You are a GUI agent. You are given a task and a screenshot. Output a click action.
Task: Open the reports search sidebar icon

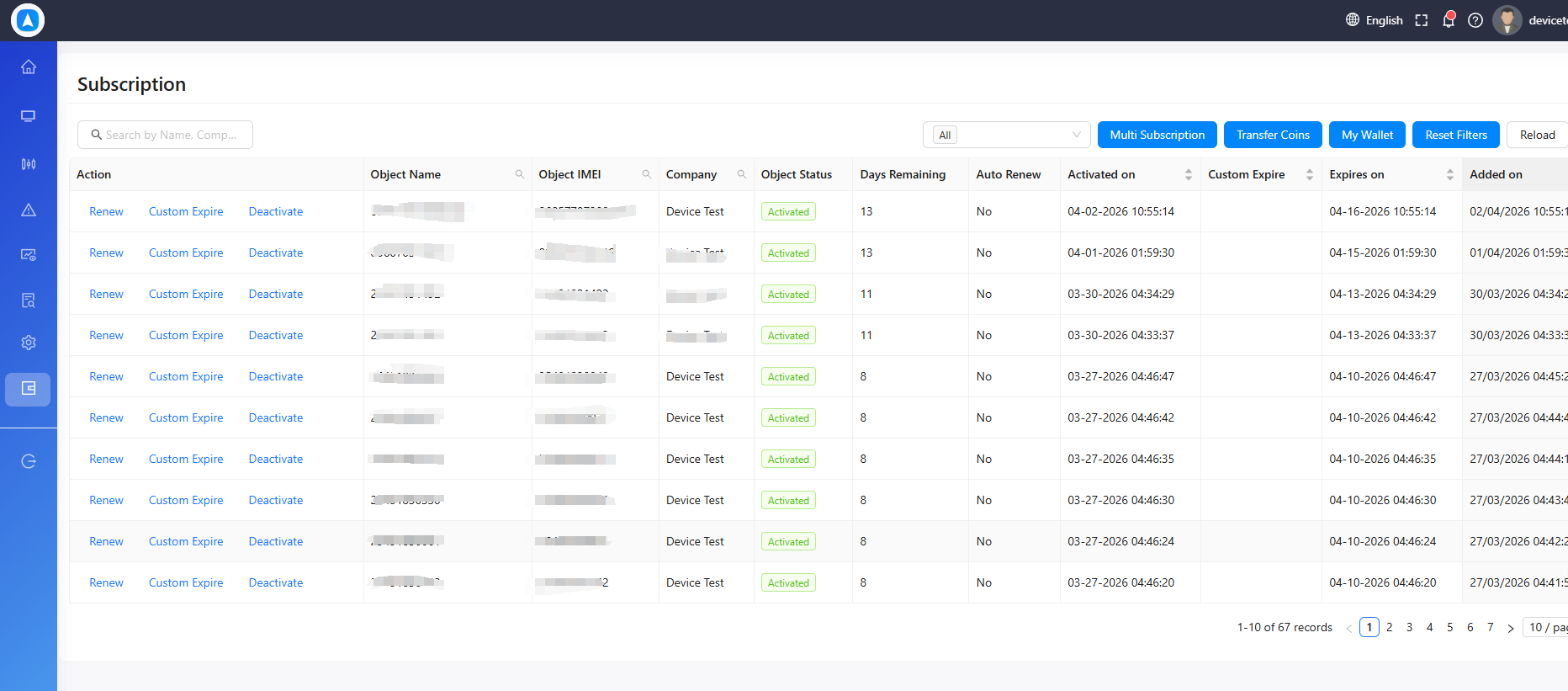29,300
